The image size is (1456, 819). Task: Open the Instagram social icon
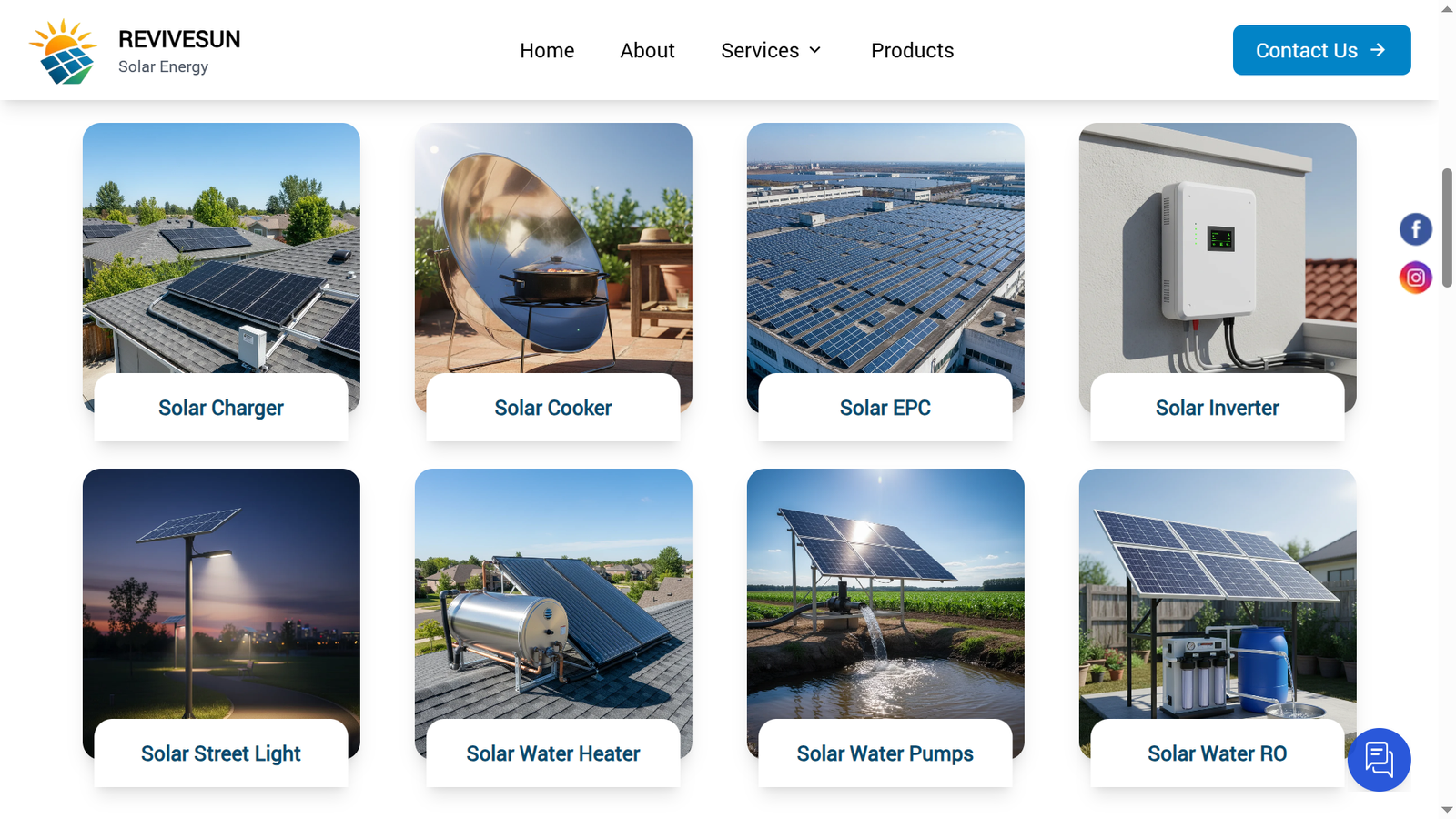[x=1415, y=278]
